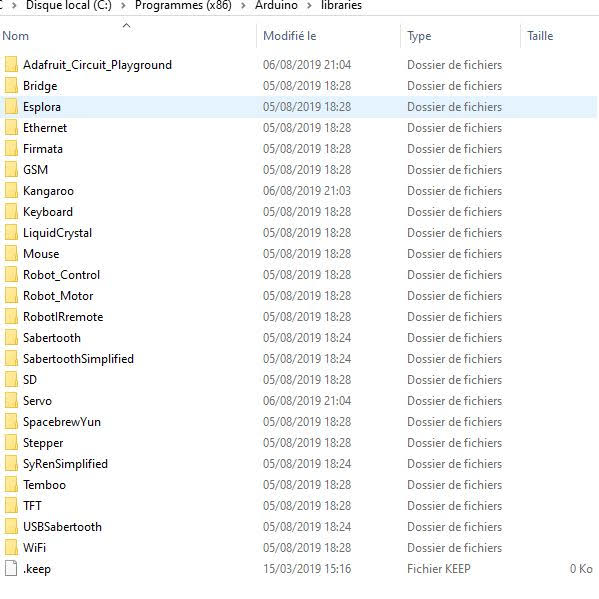The width and height of the screenshot is (599, 599).
Task: Sort by the Modifié le column
Action: coord(328,36)
